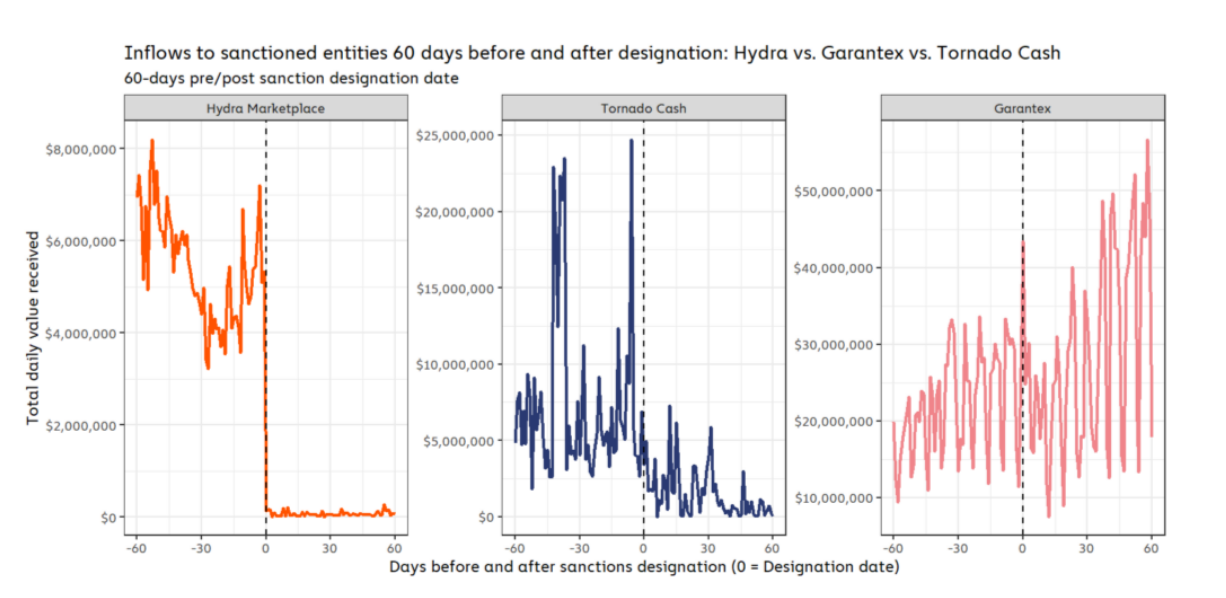This screenshot has height=598, width=1226.
Task: Click the '$0' tick in the Tornado Cash panel
Action: (x=486, y=517)
